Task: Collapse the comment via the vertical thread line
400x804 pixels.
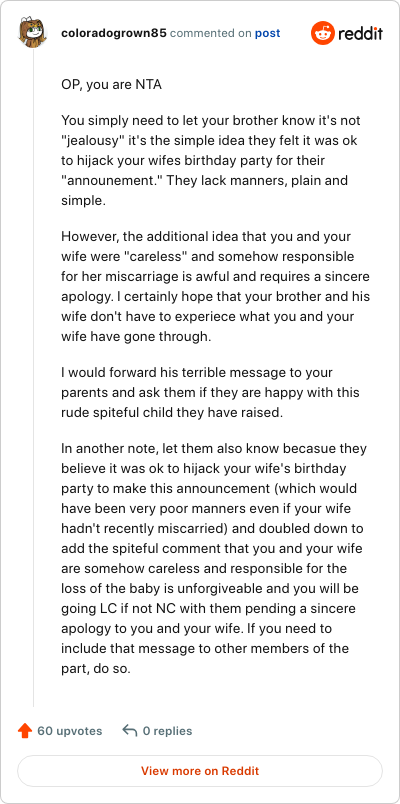Action: [x=34, y=379]
